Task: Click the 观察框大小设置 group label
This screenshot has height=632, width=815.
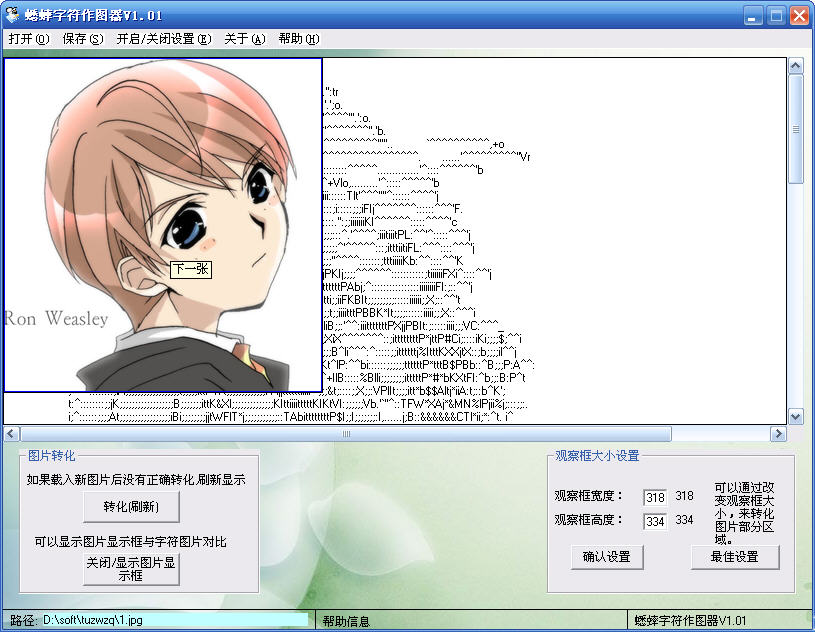Action: tap(597, 456)
